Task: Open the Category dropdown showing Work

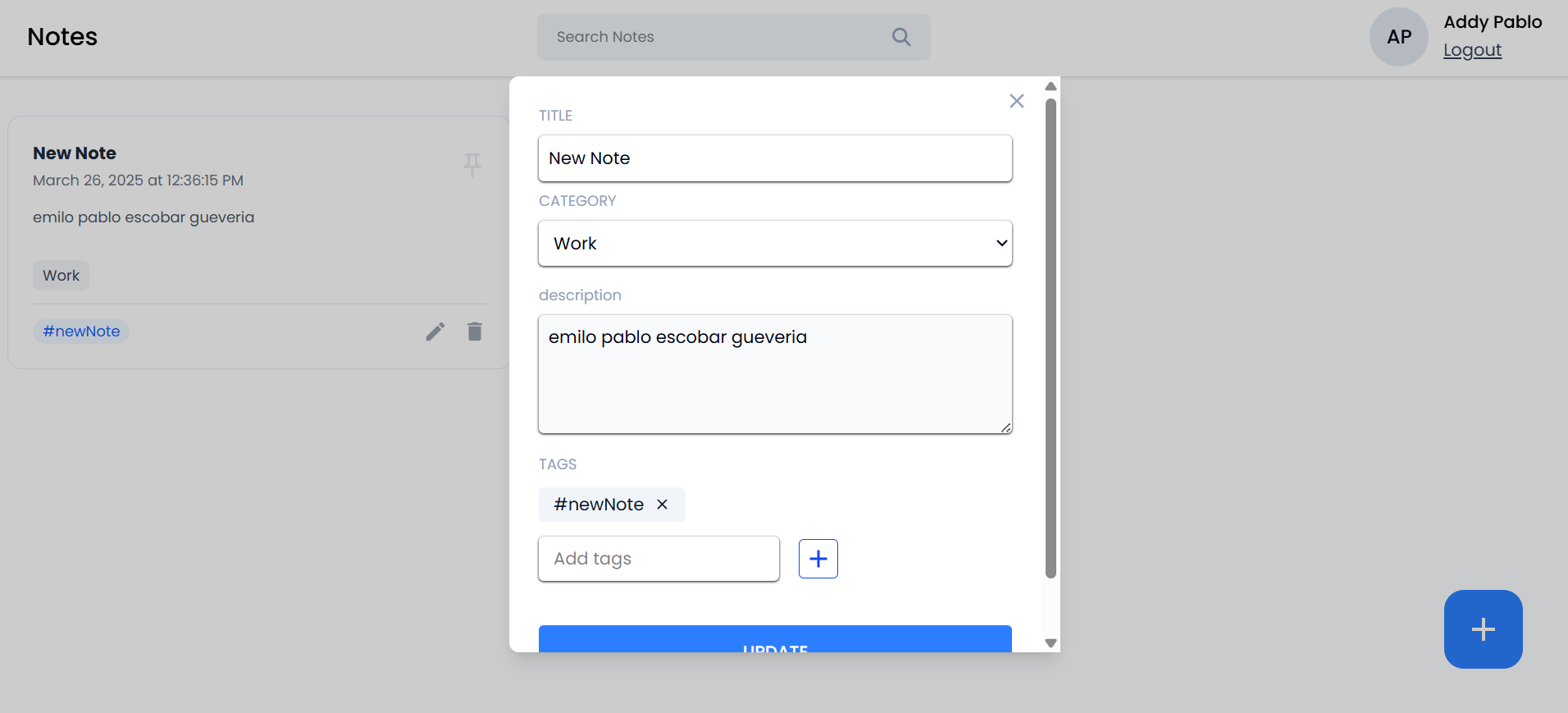Action: pyautogui.click(x=775, y=243)
